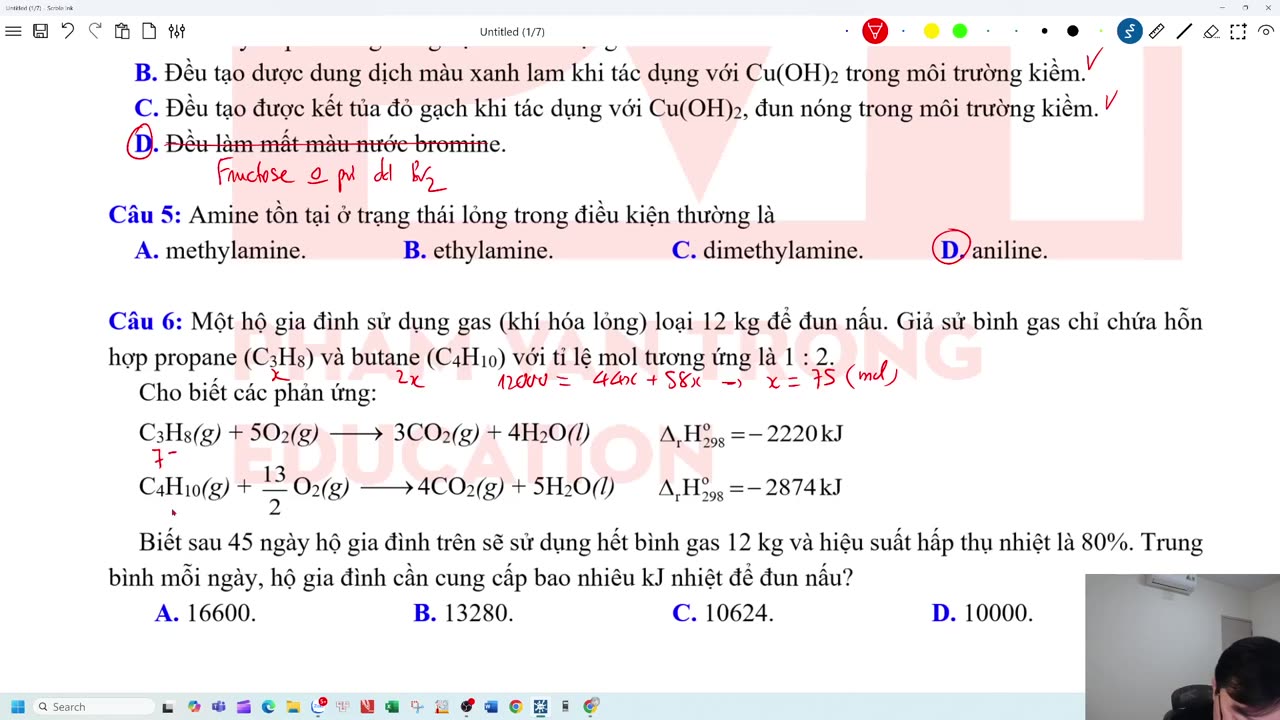Toggle the eye visibility icon

1267,31
